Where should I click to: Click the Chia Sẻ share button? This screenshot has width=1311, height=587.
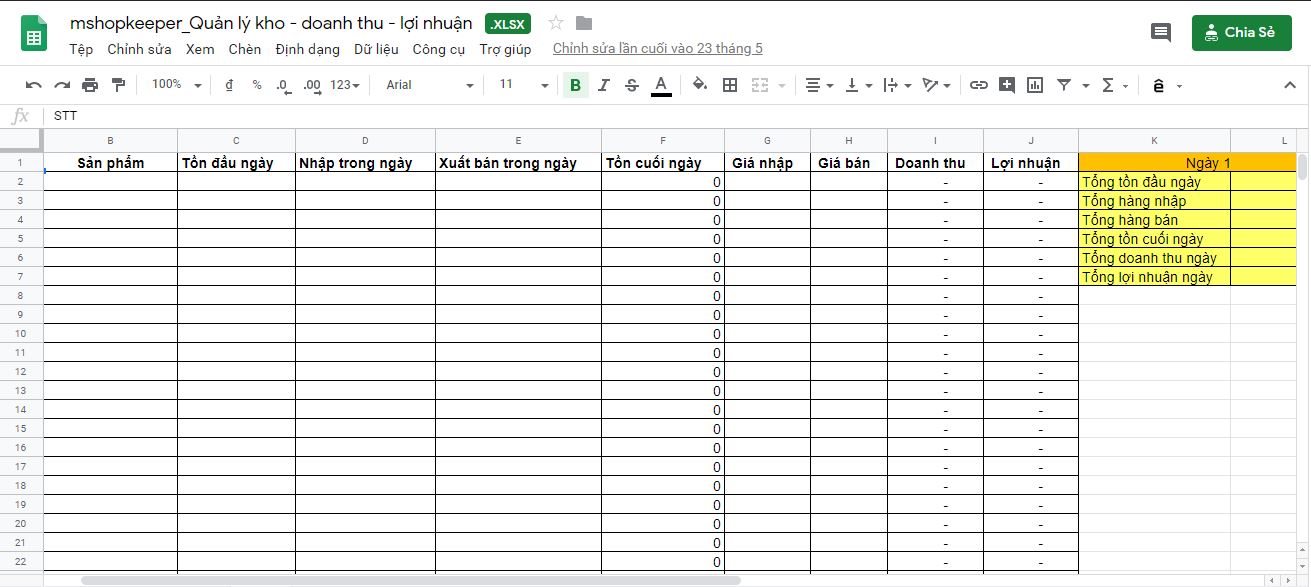[x=1241, y=32]
